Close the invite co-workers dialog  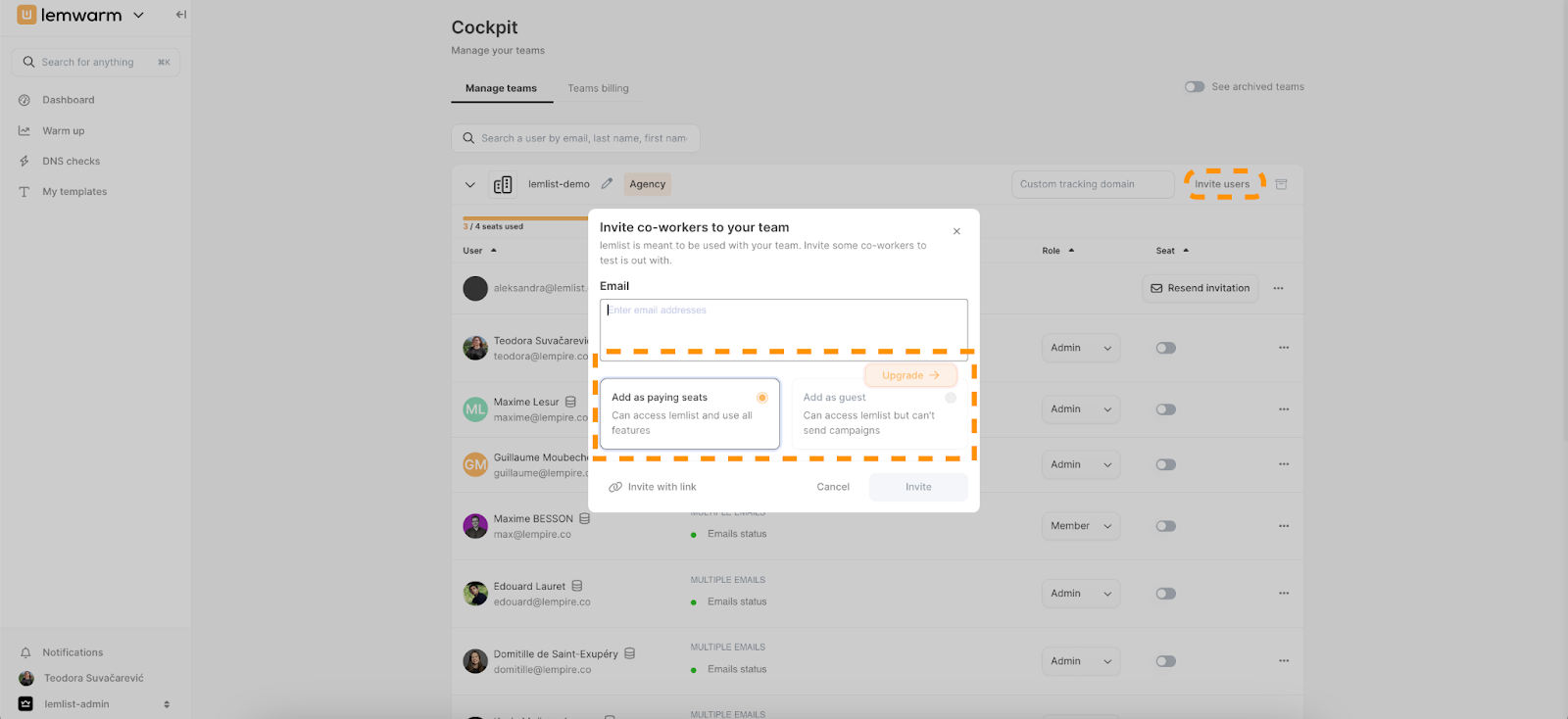(x=956, y=232)
